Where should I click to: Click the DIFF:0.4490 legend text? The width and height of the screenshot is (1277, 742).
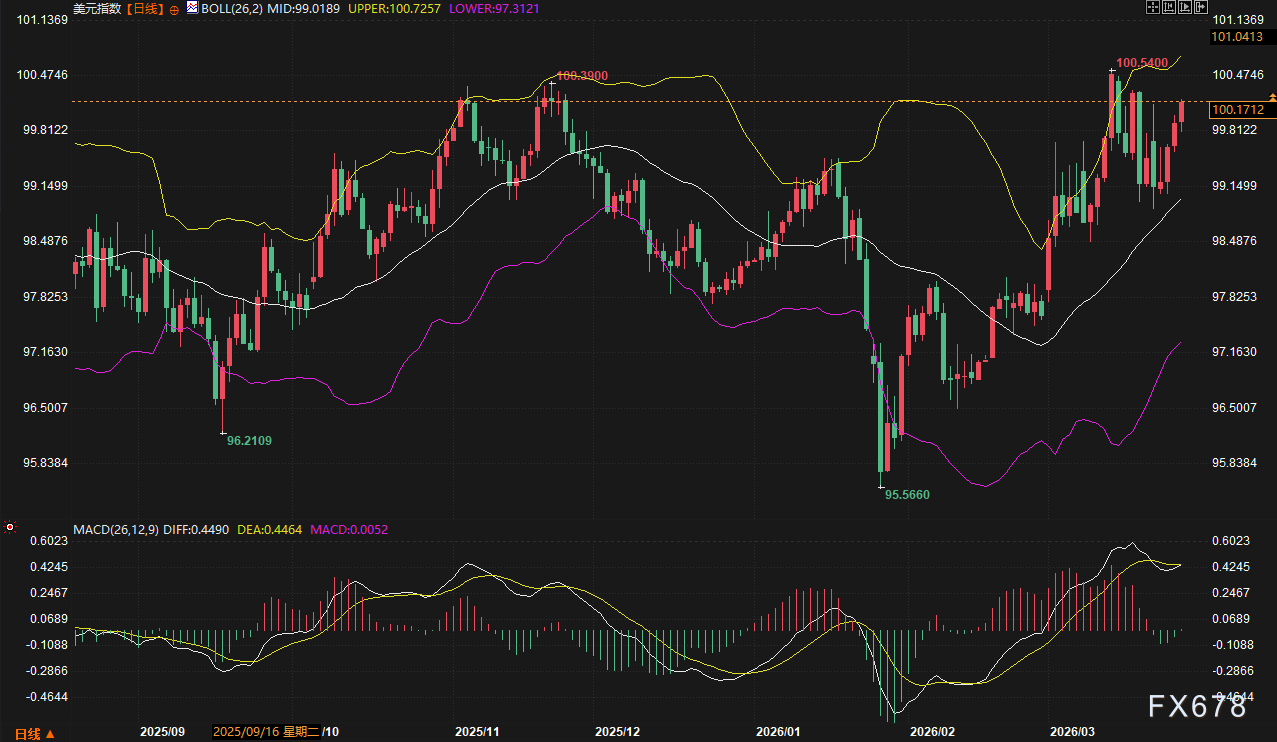pyautogui.click(x=194, y=528)
